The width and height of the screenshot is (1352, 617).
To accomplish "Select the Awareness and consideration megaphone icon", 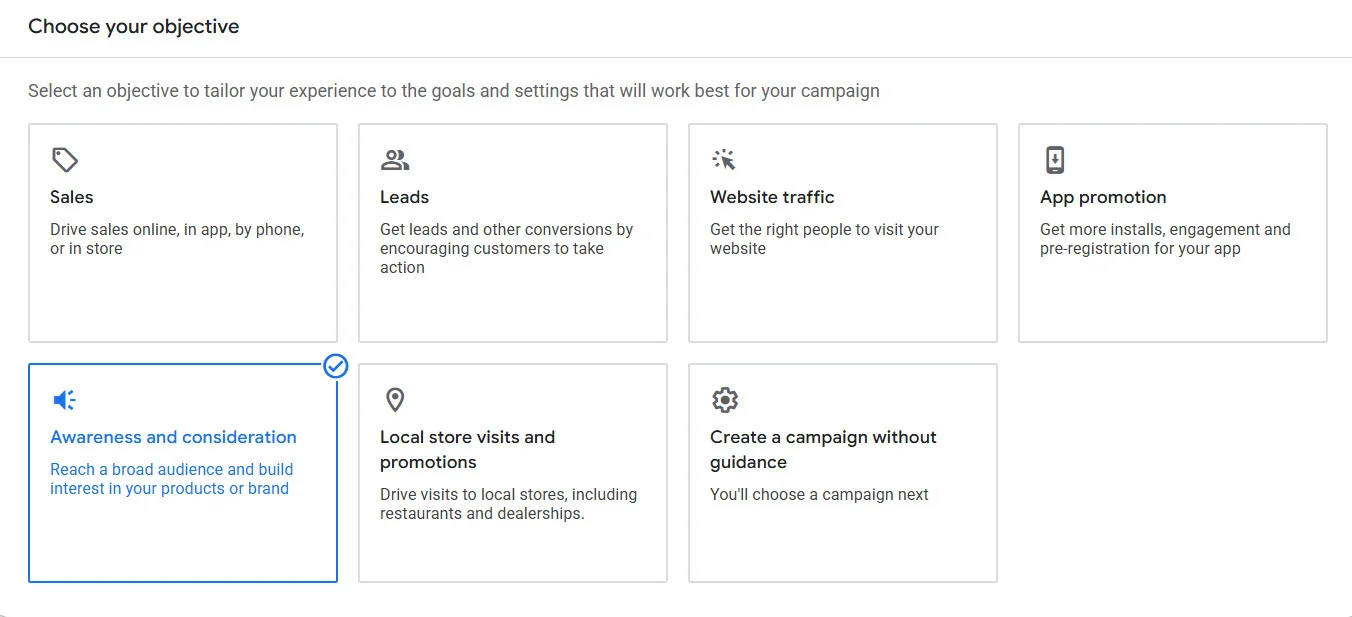I will click(64, 399).
